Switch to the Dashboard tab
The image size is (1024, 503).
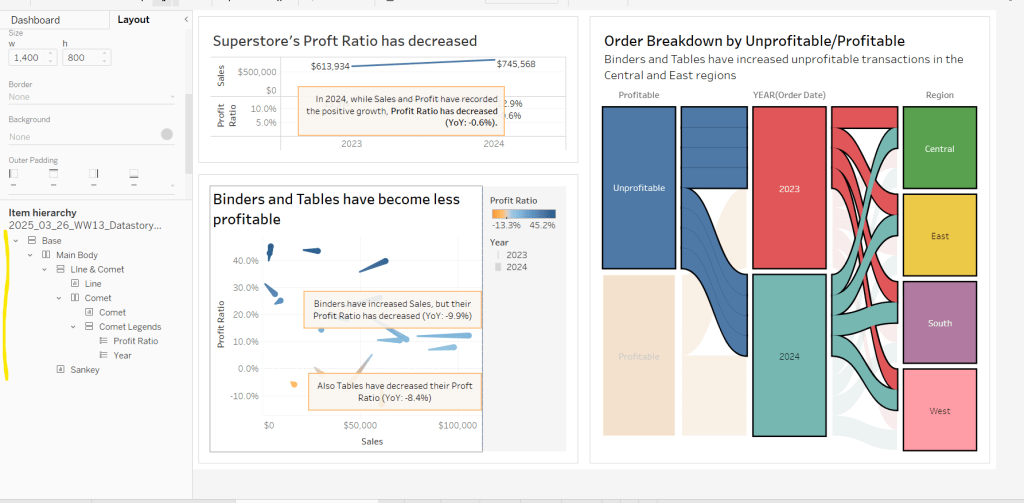point(35,20)
